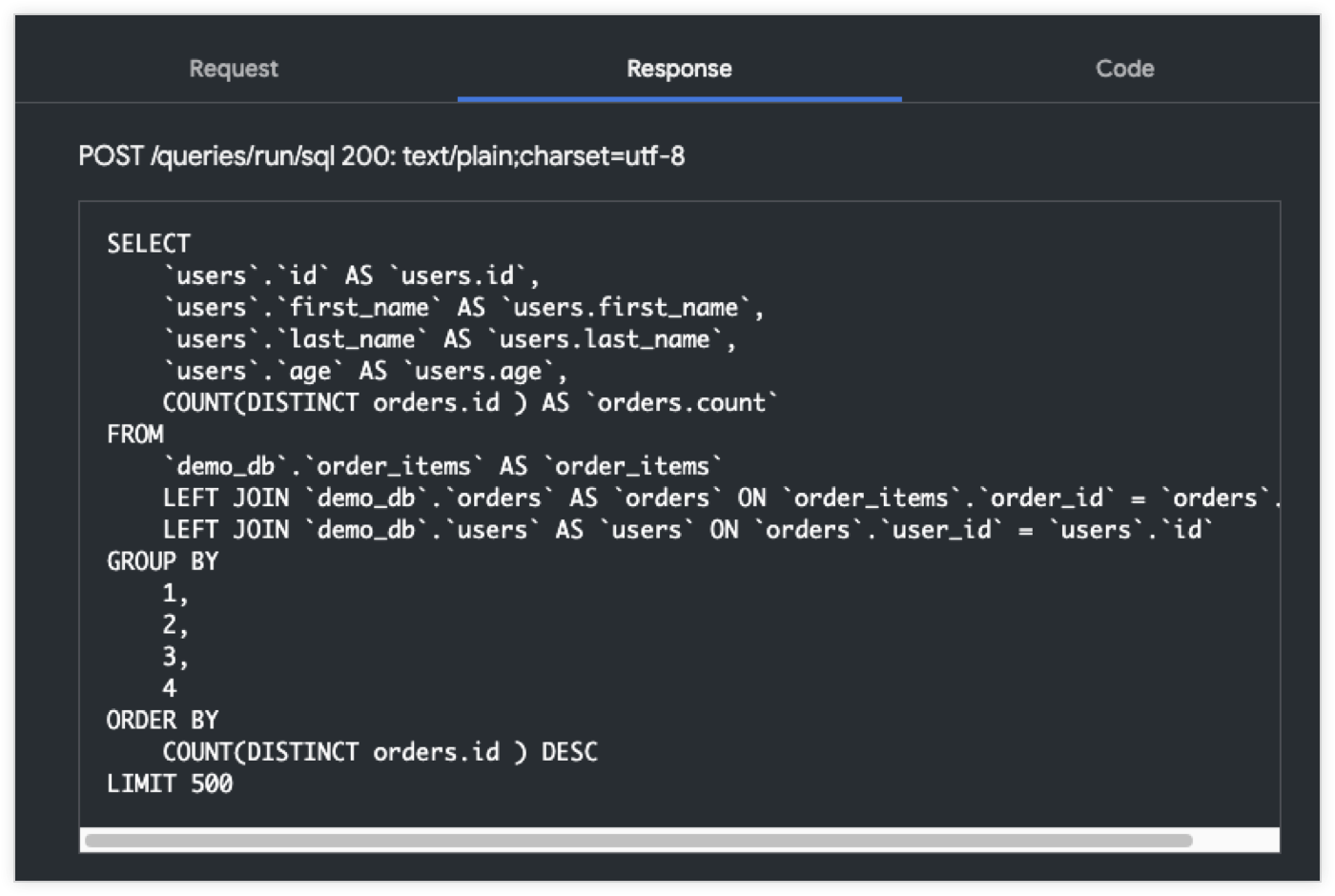This screenshot has height=896, width=1335.
Task: Click the LEFT JOIN users line
Action: pos(688,530)
